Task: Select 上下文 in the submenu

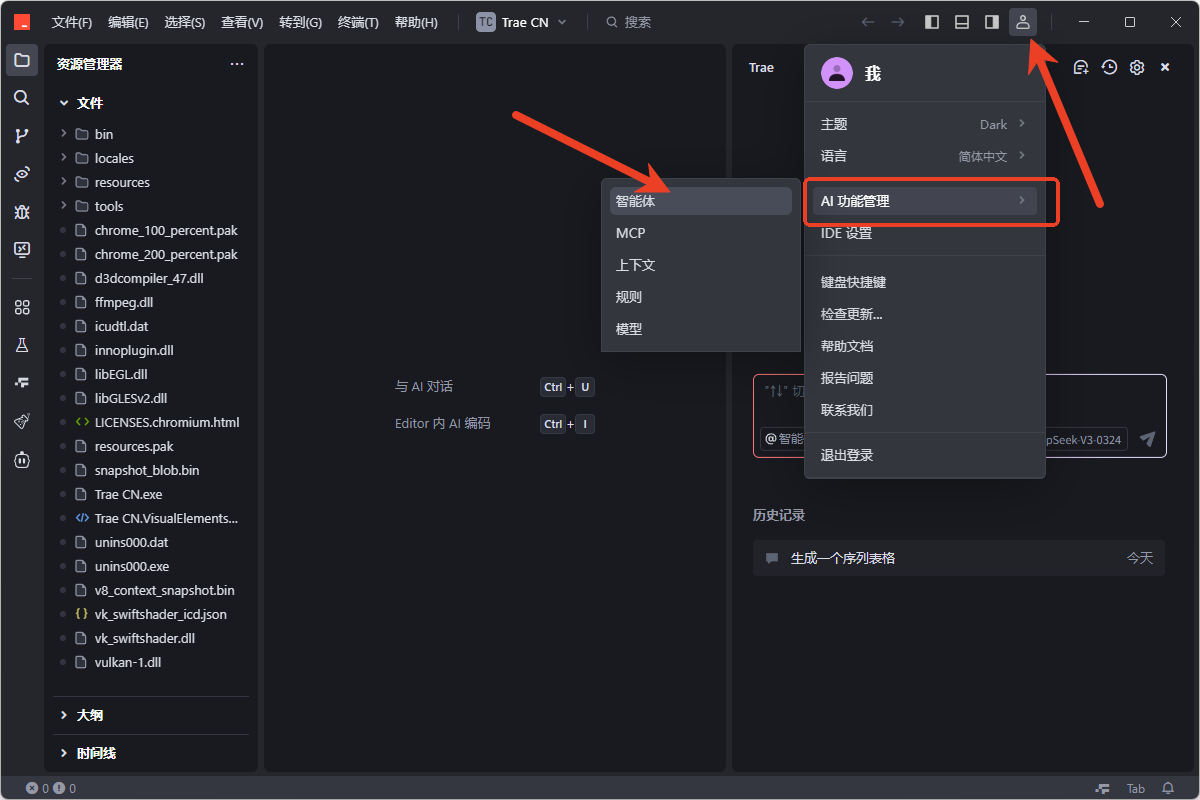Action: tap(701, 265)
